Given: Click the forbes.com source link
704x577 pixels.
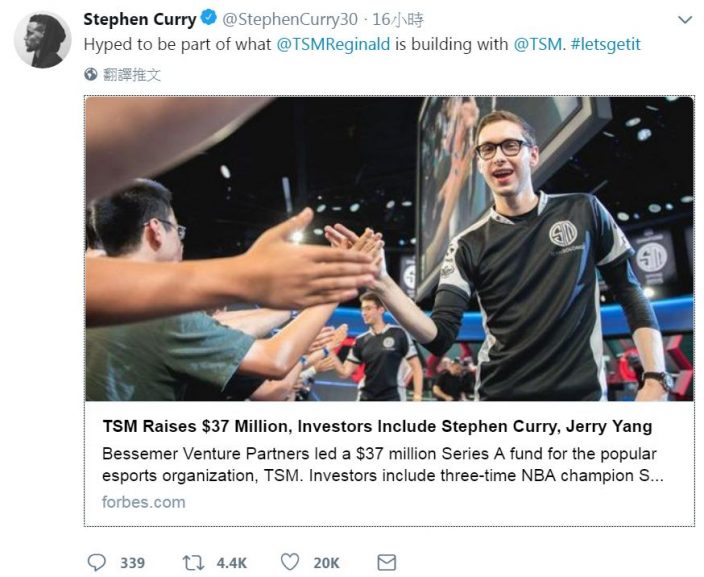Looking at the screenshot, I should point(144,502).
